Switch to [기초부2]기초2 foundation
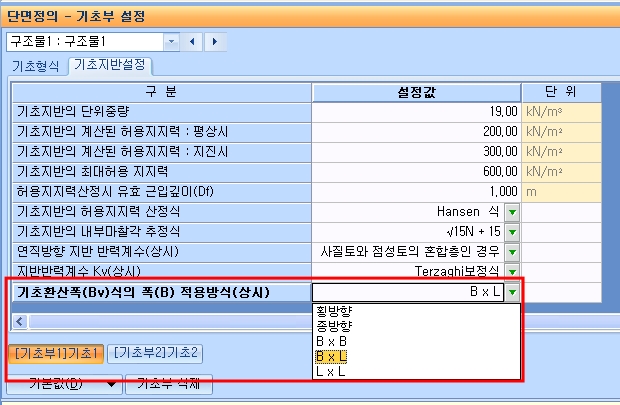The height and width of the screenshot is (405, 620). [x=155, y=353]
